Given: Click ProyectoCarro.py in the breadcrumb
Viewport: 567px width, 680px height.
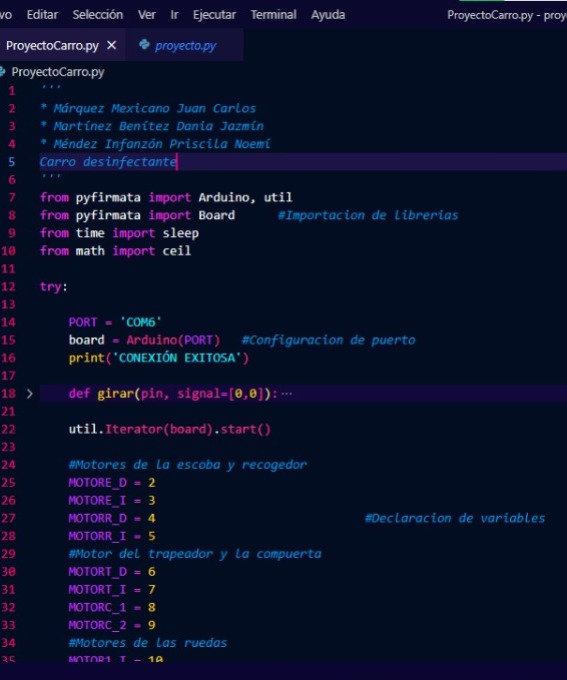Looking at the screenshot, I should [x=58, y=72].
